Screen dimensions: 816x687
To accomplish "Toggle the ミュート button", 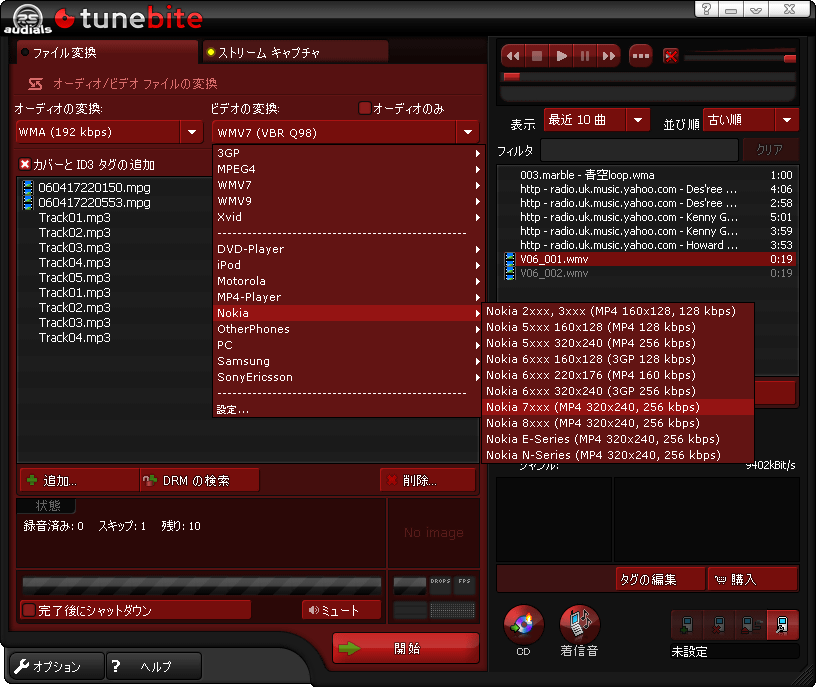I will point(341,610).
